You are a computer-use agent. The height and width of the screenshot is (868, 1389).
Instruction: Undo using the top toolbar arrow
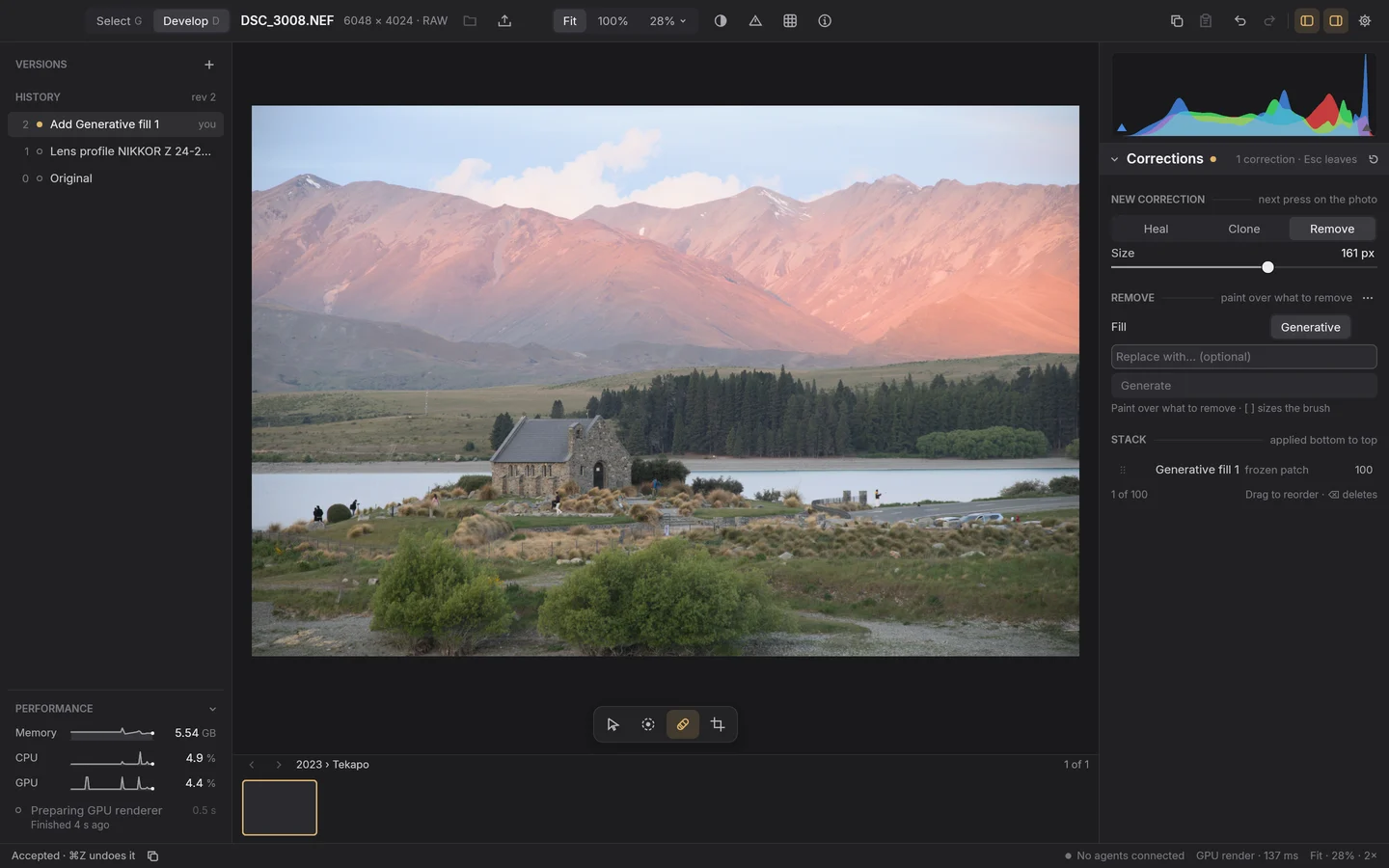coord(1240,21)
